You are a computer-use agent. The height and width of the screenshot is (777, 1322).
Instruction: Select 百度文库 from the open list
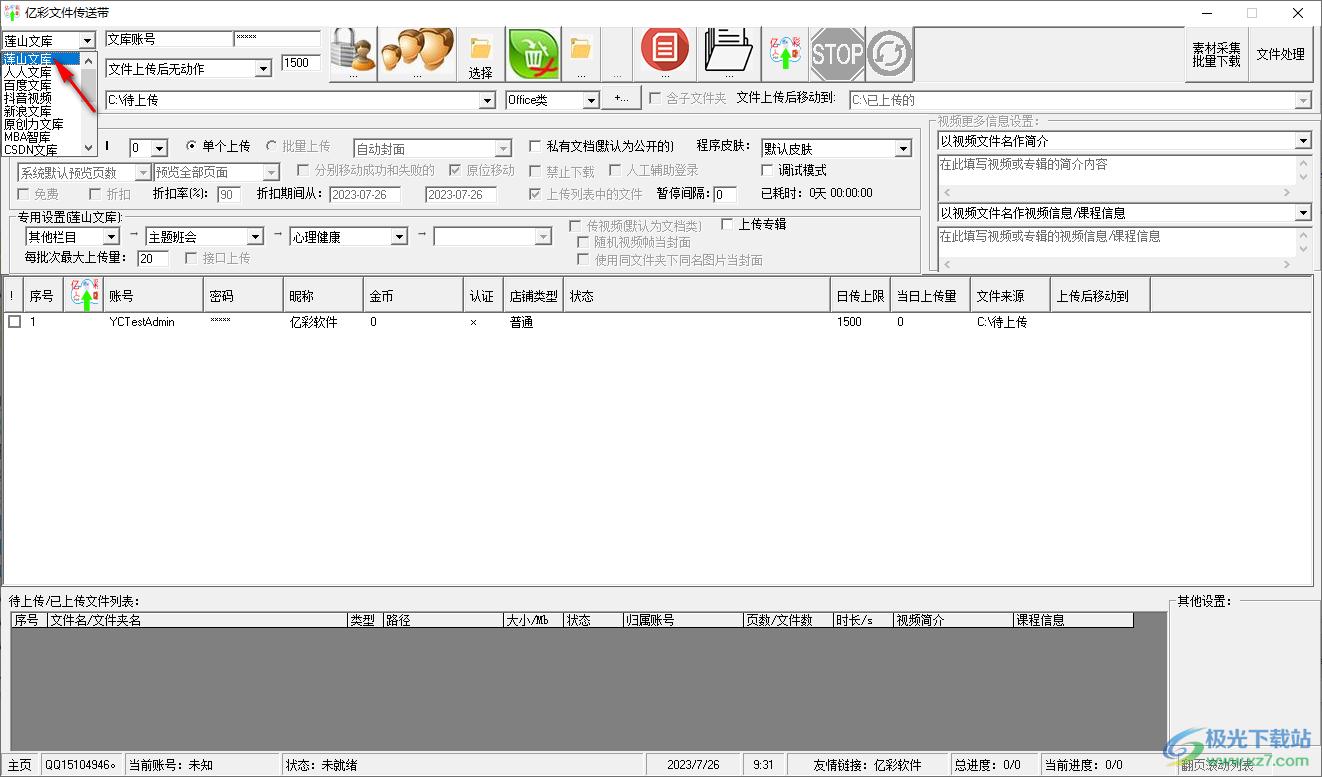point(28,85)
